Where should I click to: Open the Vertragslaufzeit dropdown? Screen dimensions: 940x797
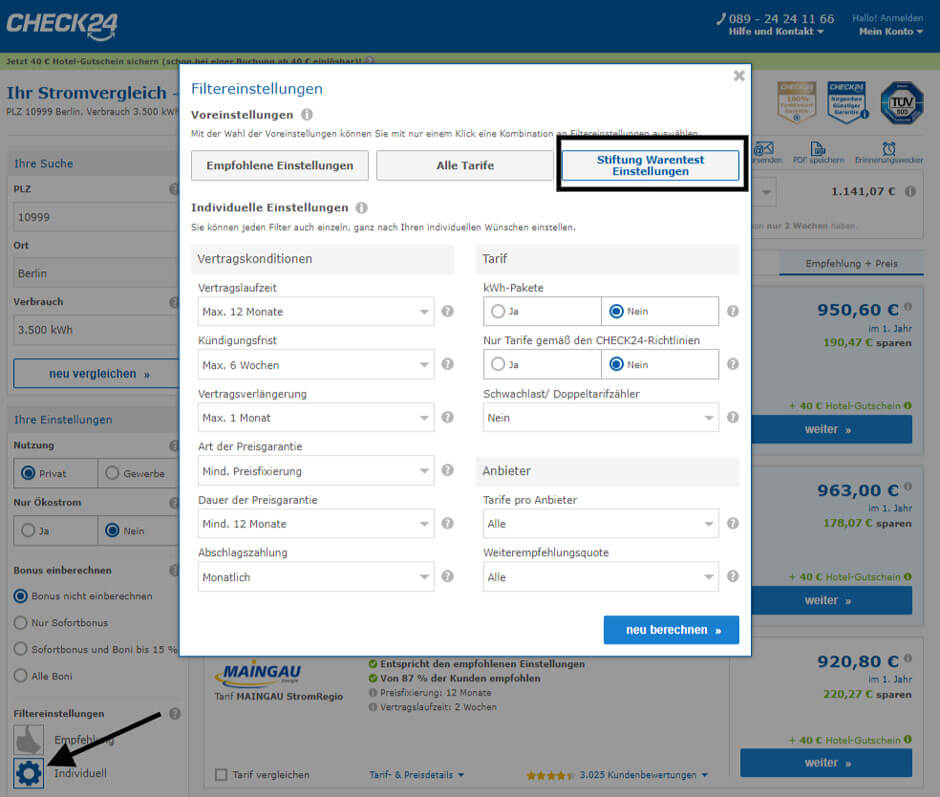pos(315,311)
